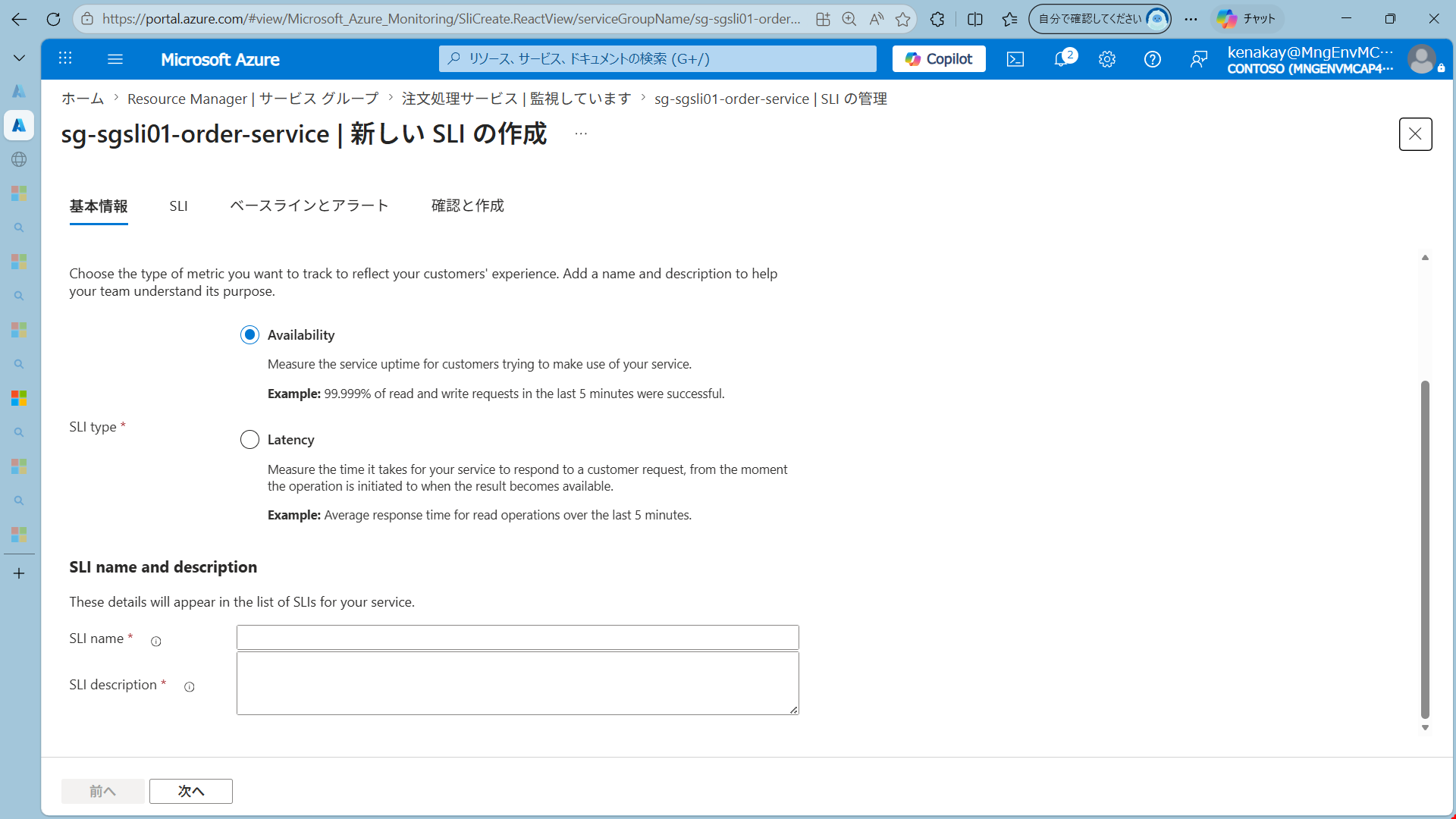The height and width of the screenshot is (819, 1456).
Task: Click the scroll down arrow of the form scrollbar
Action: click(1425, 727)
